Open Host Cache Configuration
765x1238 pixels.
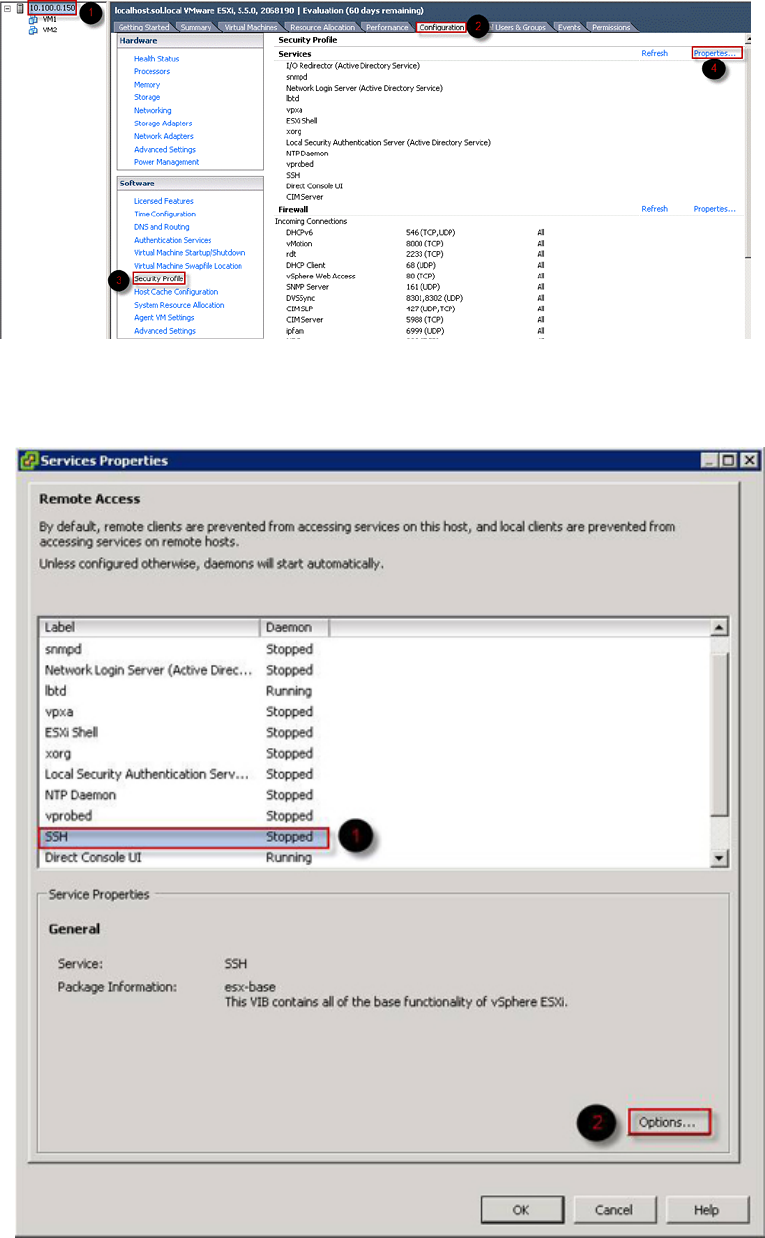click(176, 292)
